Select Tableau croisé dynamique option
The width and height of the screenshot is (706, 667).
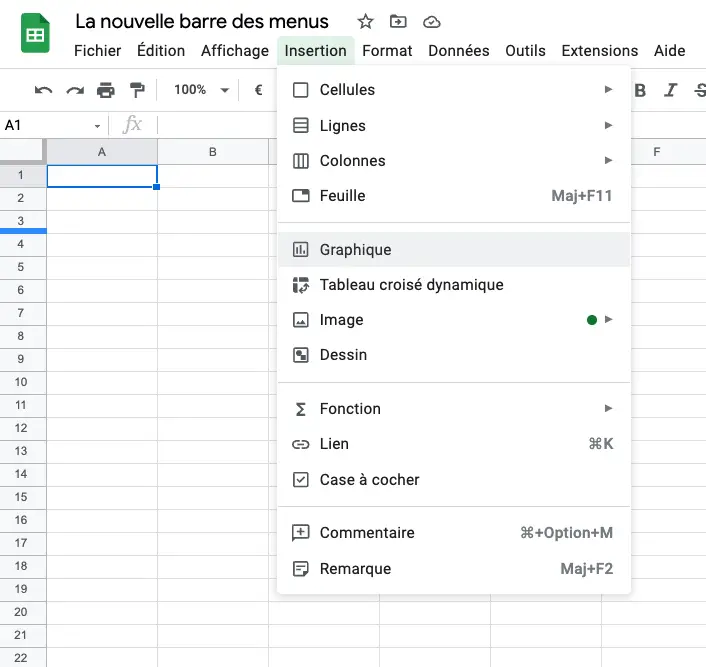coord(454,285)
